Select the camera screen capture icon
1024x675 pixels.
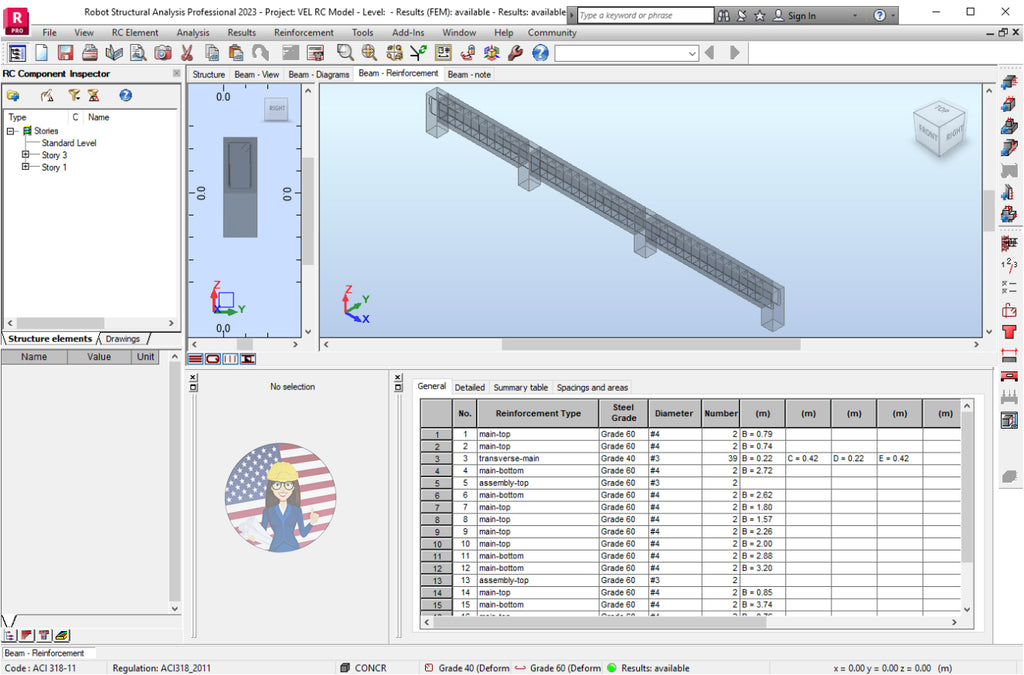tap(161, 53)
